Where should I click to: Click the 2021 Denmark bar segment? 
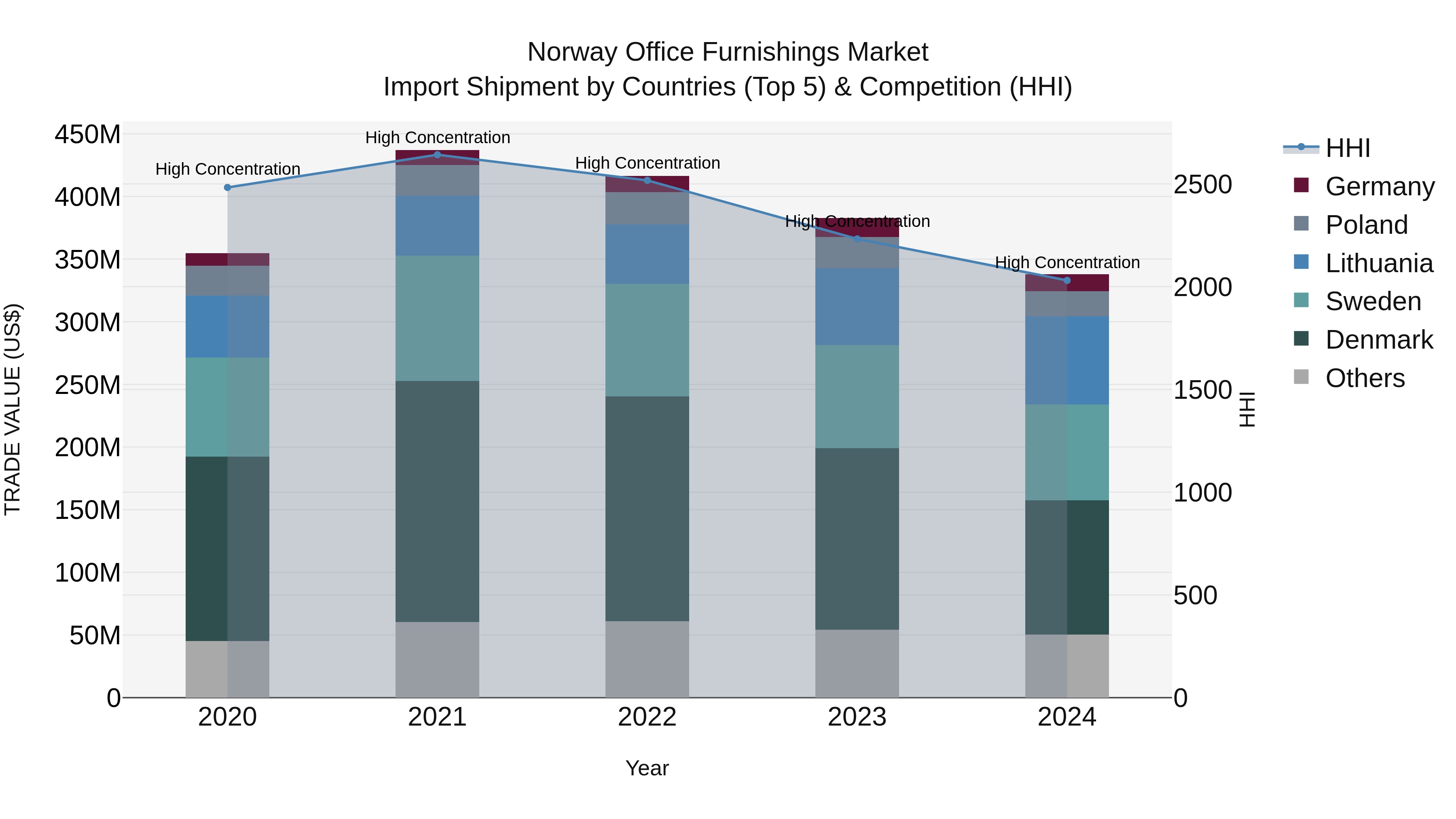click(x=438, y=502)
